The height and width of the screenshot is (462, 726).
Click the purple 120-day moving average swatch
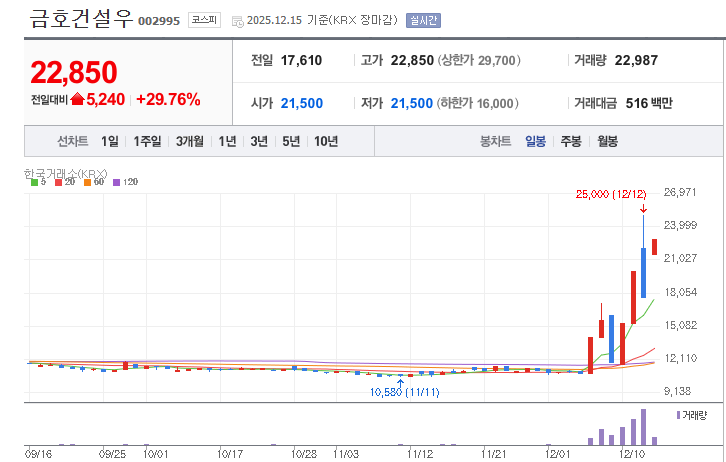(116, 182)
